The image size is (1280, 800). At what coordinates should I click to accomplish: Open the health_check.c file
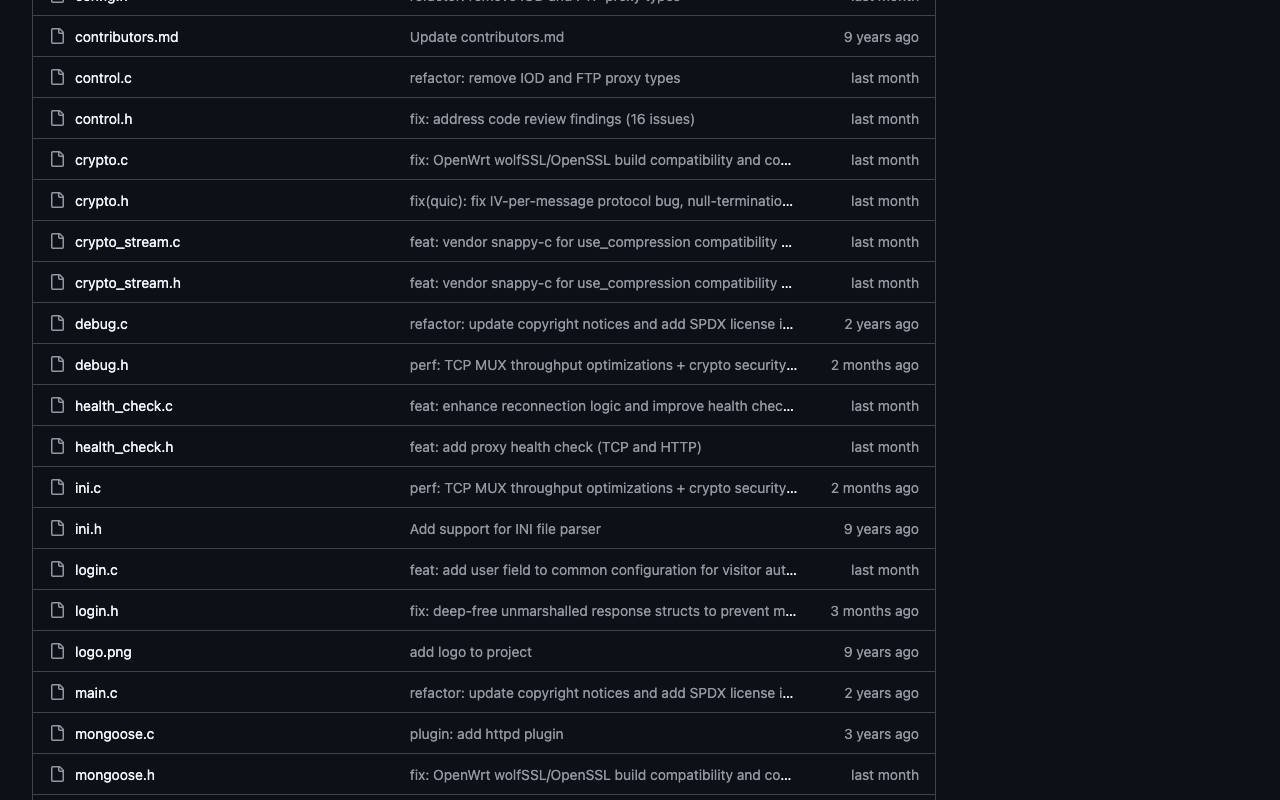[124, 406]
